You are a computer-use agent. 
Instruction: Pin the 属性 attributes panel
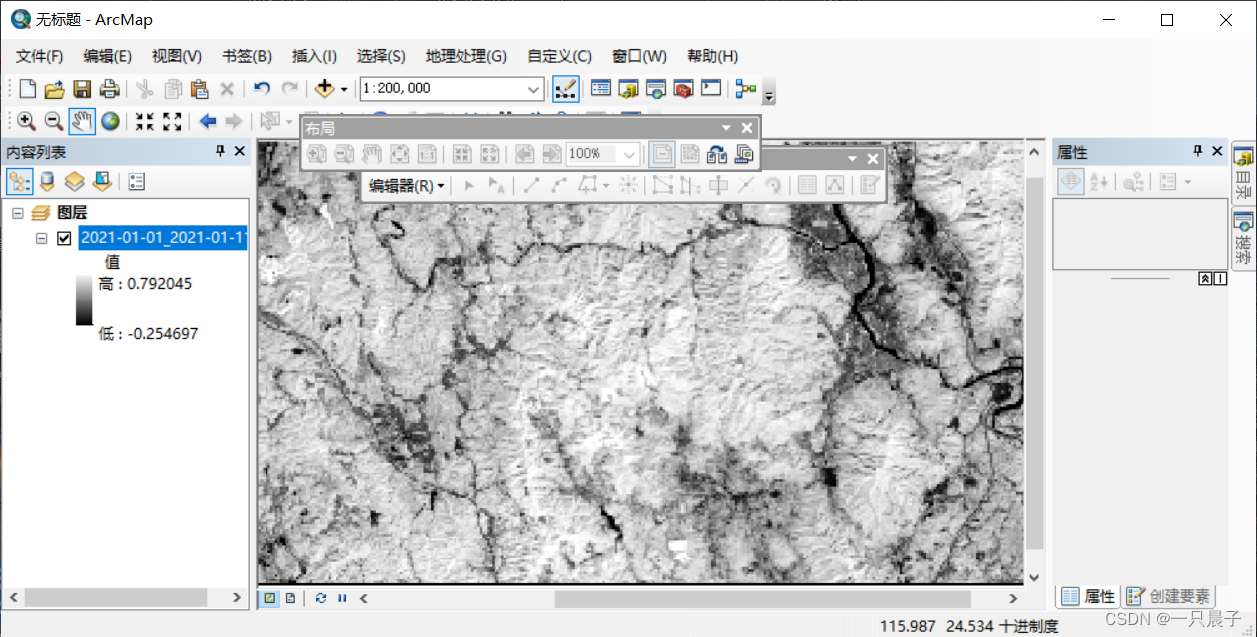(x=1198, y=151)
